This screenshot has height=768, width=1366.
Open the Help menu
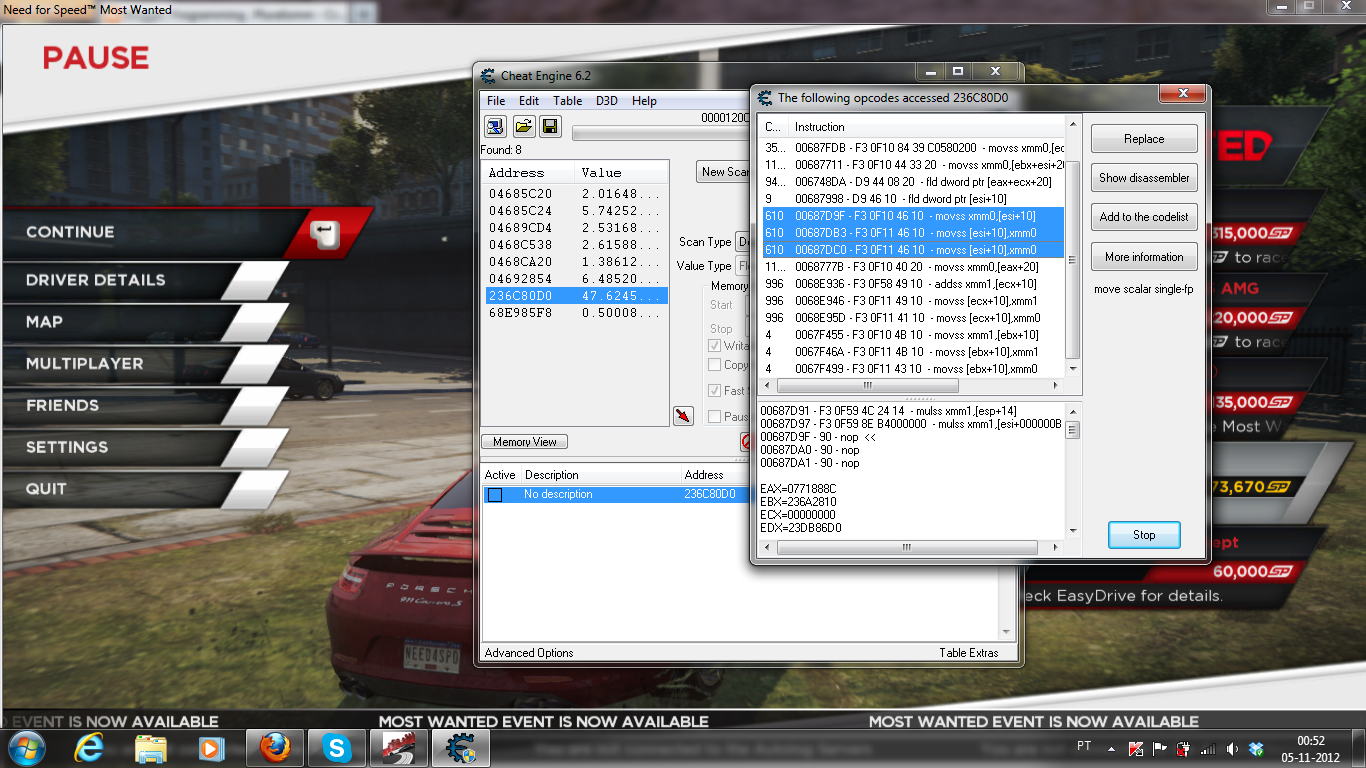pyautogui.click(x=644, y=101)
